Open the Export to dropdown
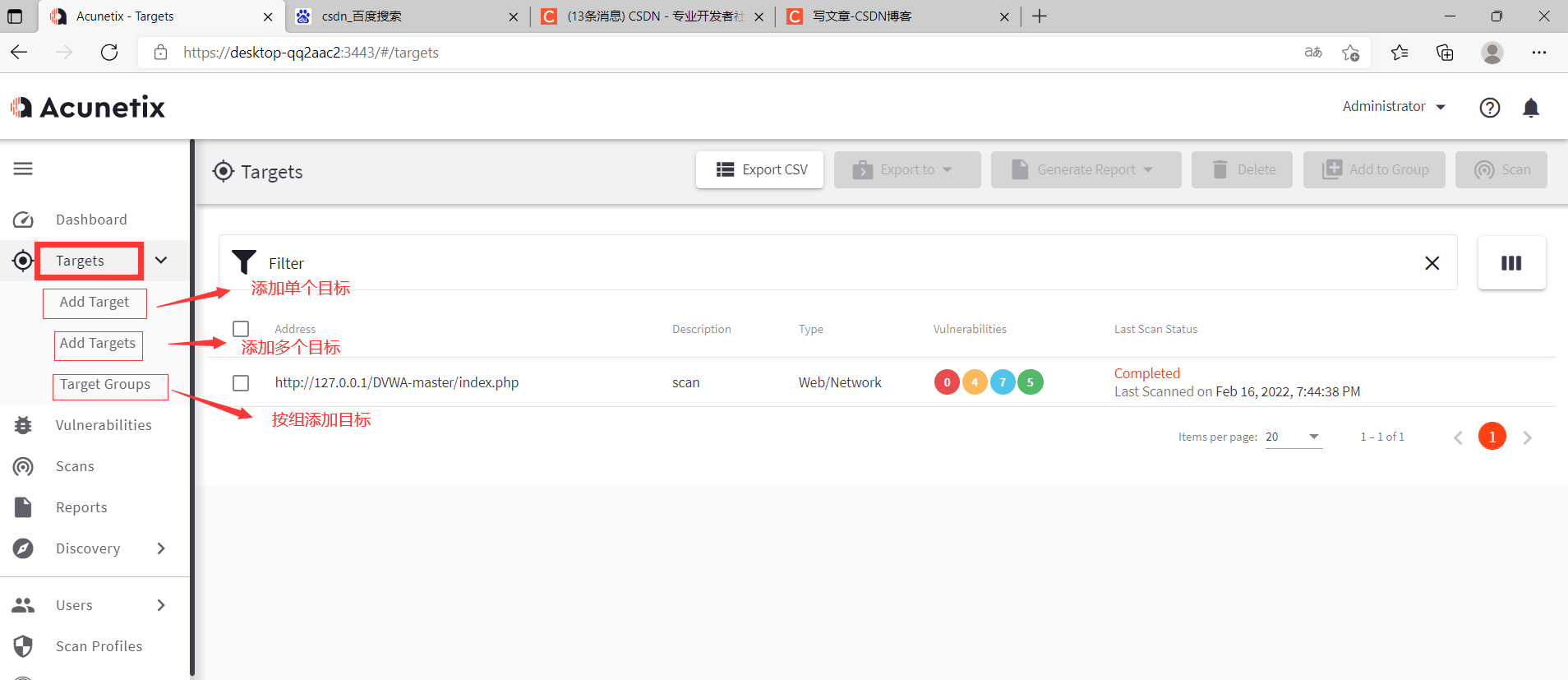Screen dimensions: 1568x680 click(907, 169)
